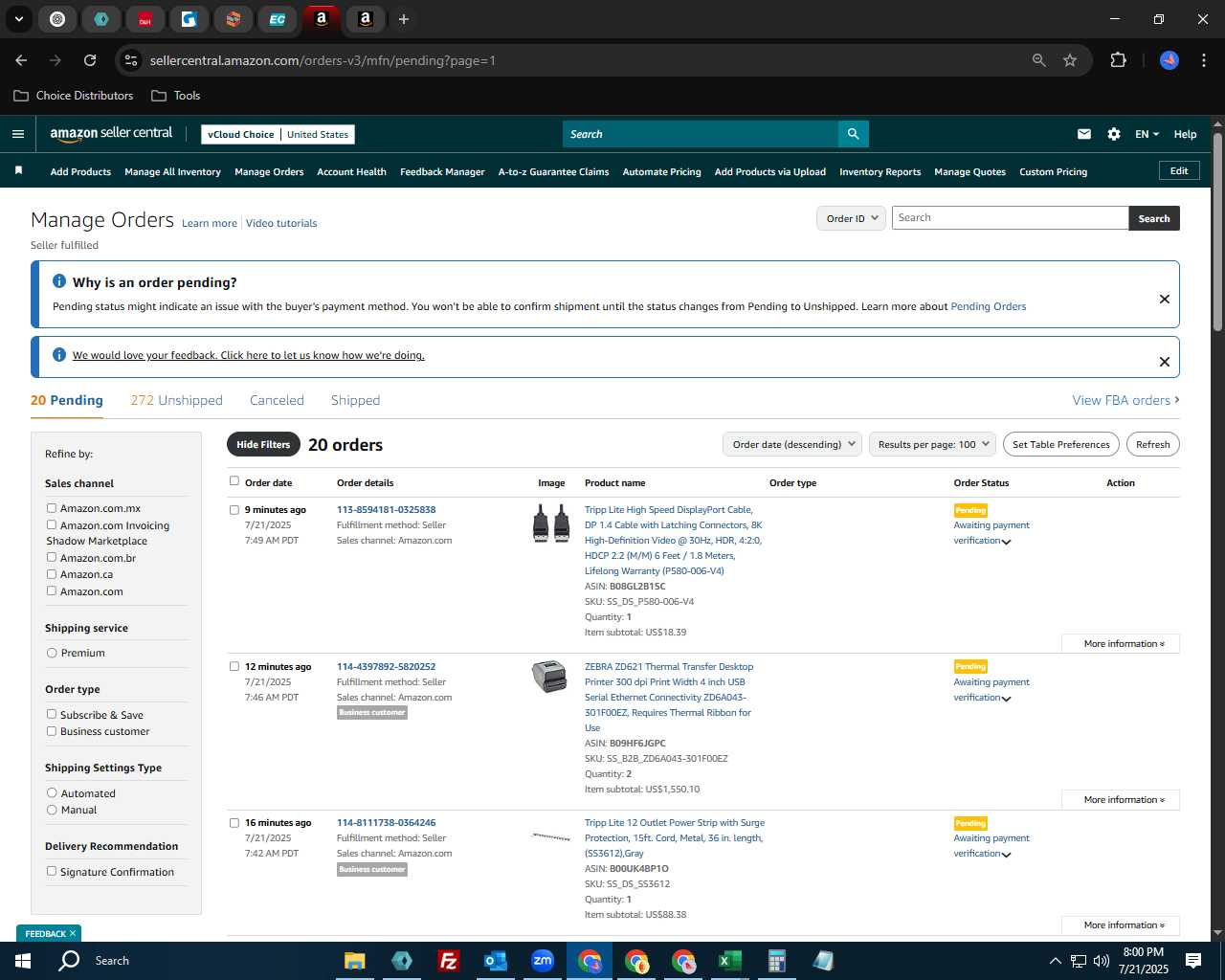Switch to the Canceled tab

[277, 400]
